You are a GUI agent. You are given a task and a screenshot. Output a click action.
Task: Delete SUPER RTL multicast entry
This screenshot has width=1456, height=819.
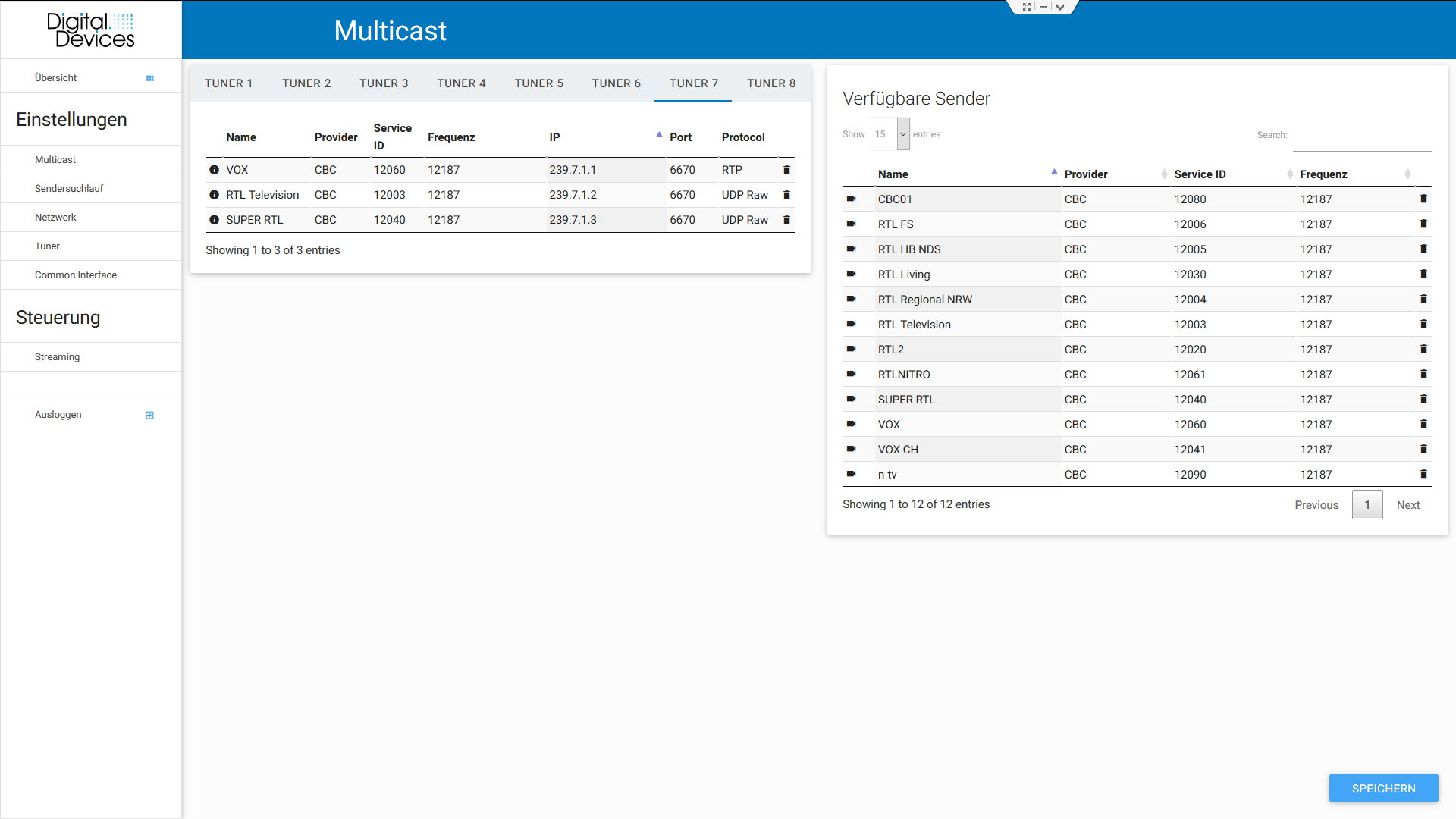tap(786, 220)
